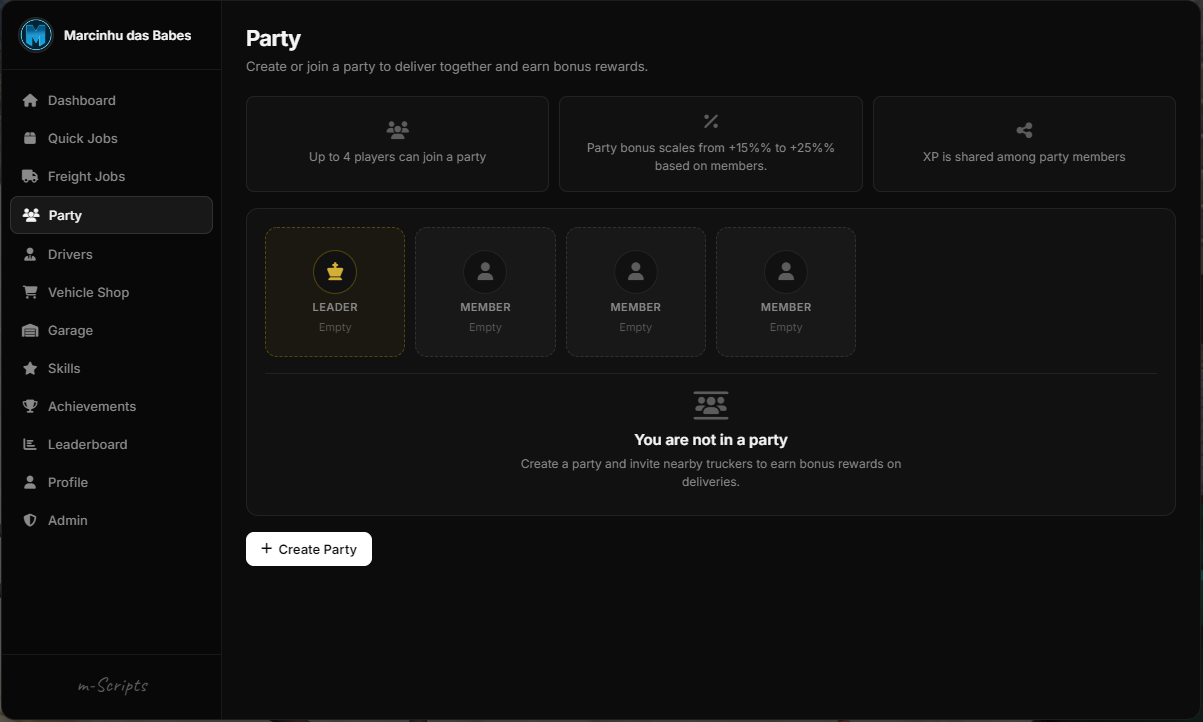This screenshot has width=1203, height=722.
Task: Click the 'You are not in a party' heading
Action: coord(711,440)
